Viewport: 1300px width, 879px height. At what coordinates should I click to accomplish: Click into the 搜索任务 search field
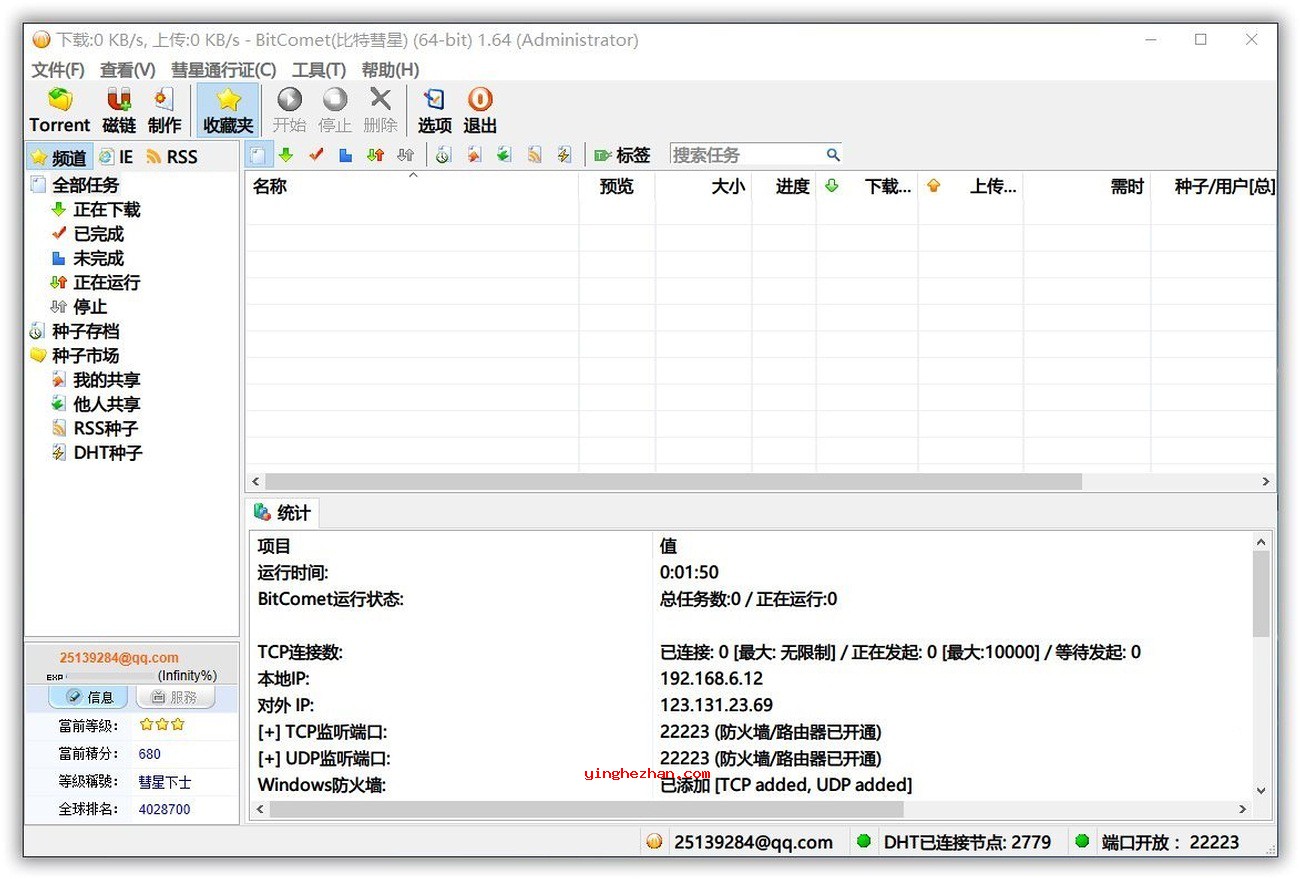point(746,155)
